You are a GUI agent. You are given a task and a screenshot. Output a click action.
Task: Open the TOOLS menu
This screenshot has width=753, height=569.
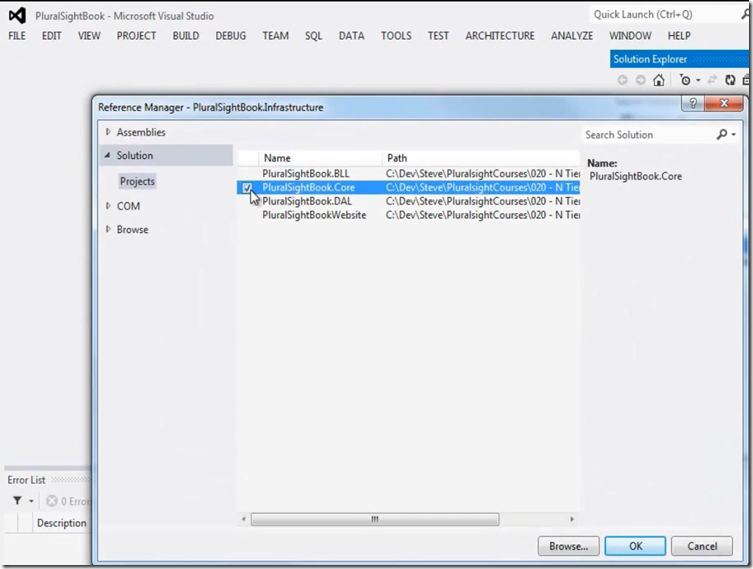tap(396, 36)
